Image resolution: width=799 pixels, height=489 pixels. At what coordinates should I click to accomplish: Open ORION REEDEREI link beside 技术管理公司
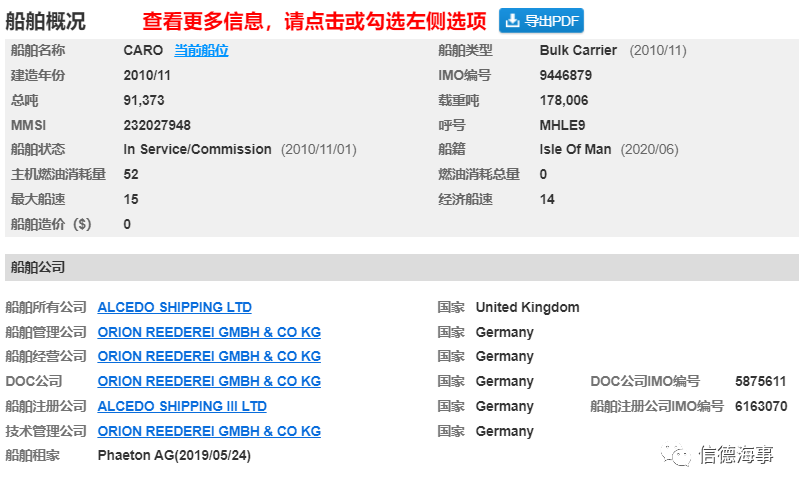209,431
